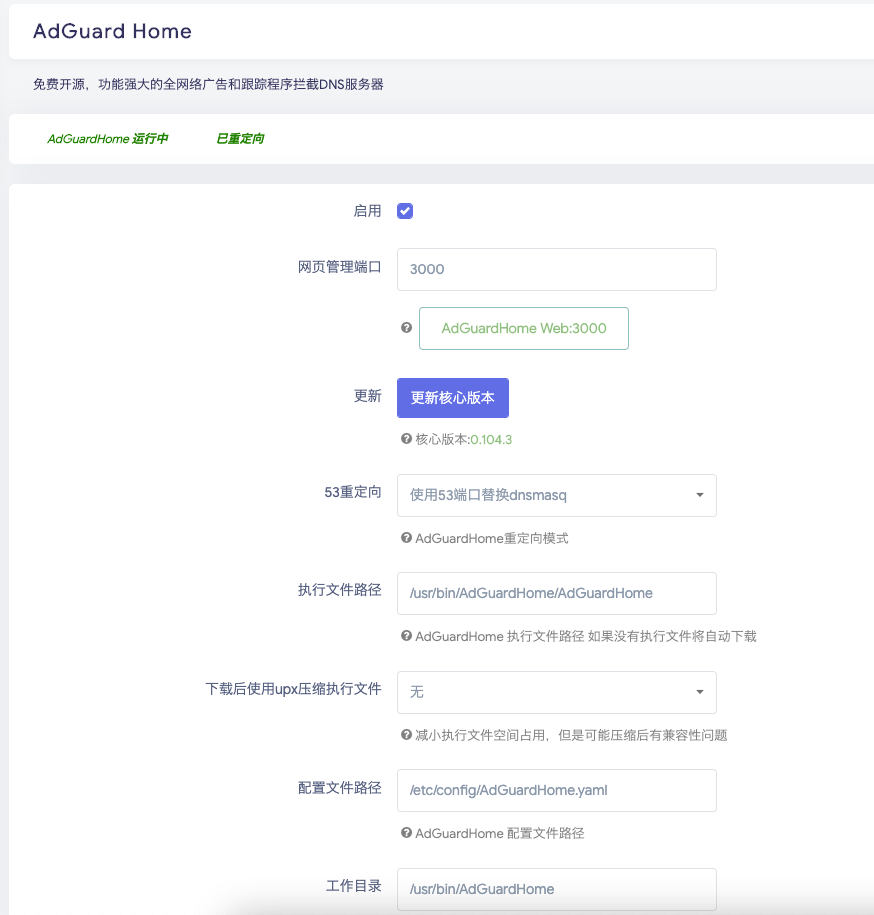Image resolution: width=874 pixels, height=915 pixels.
Task: Click the 如果没有执行文件将自动下载 hint text
Action: click(672, 637)
